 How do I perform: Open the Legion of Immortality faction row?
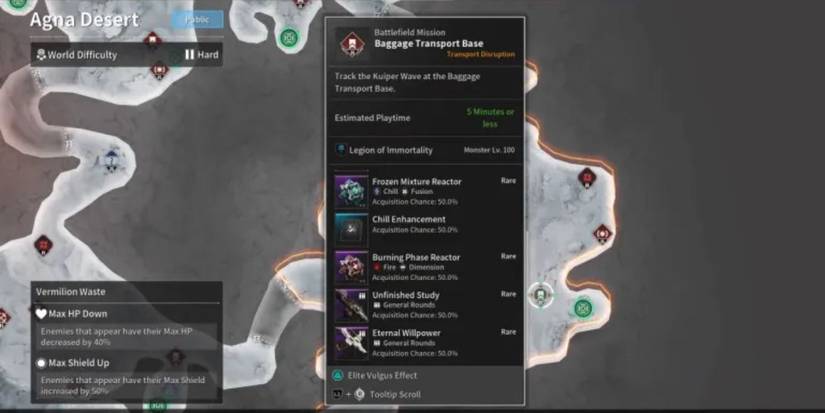tap(425, 150)
